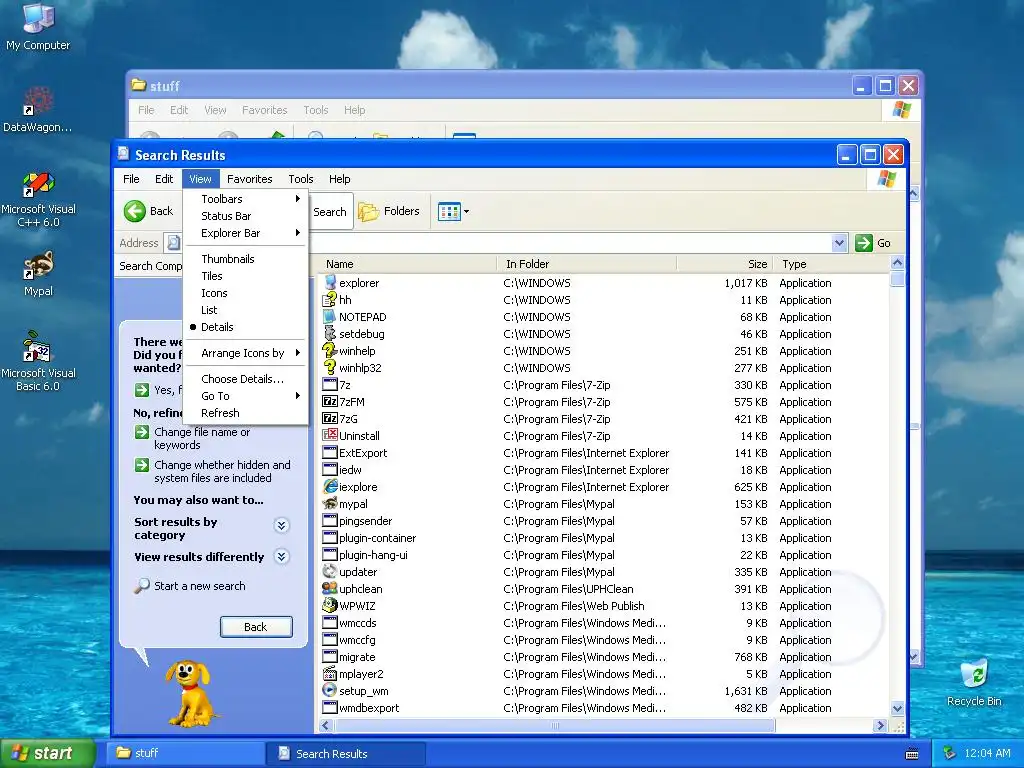Viewport: 1024px width, 768px height.
Task: Click the language bar tray icon
Action: pyautogui.click(x=912, y=754)
